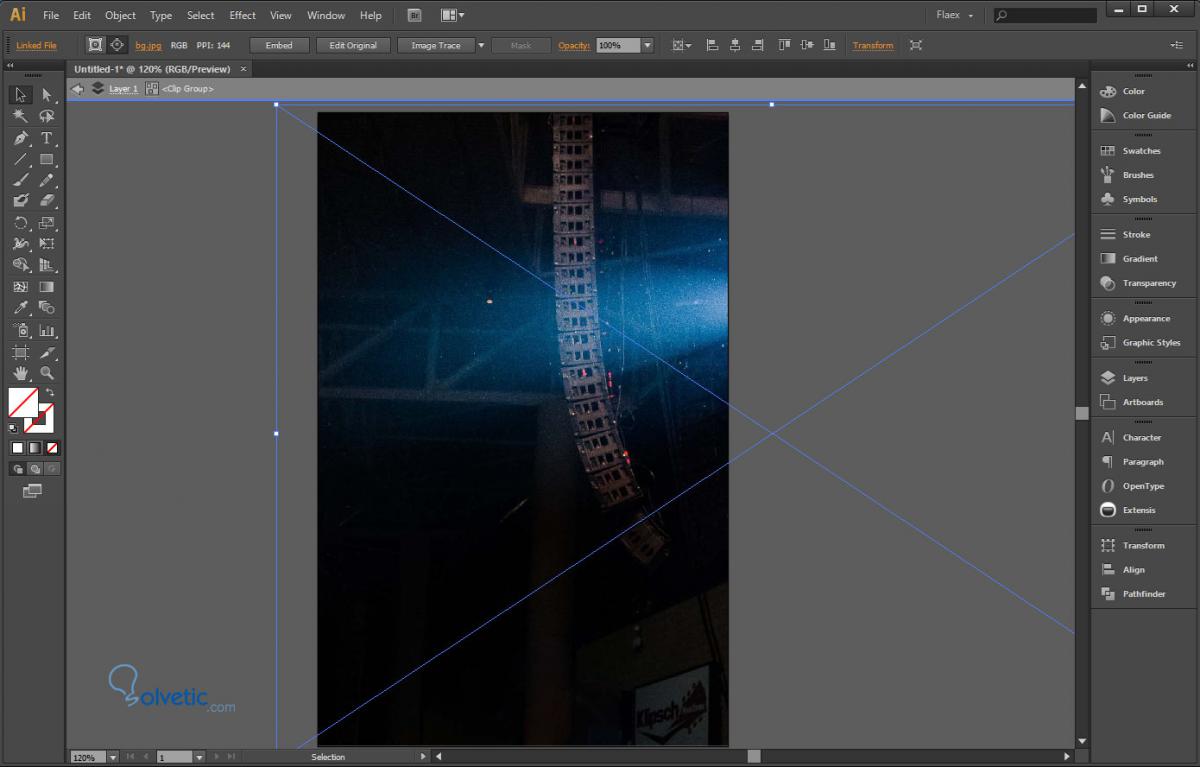Set paint mode to None
The image size is (1200, 767).
(52, 448)
